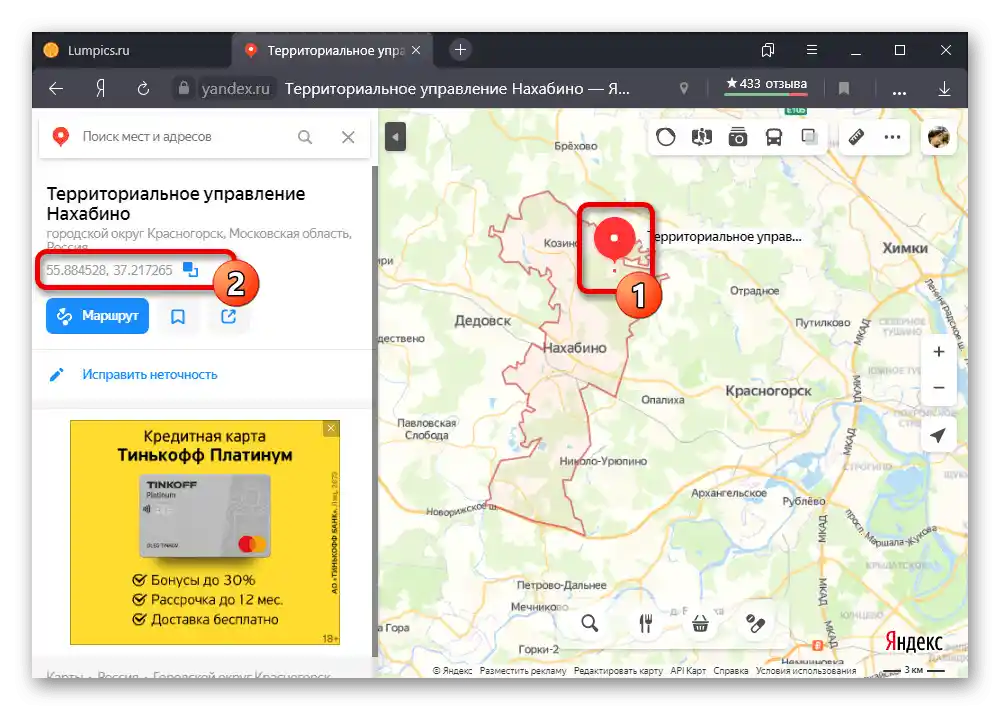Image resolution: width=1000 pixels, height=710 pixels.
Task: Click the coordinates text 55.884528, 37.217265
Action: [x=109, y=270]
